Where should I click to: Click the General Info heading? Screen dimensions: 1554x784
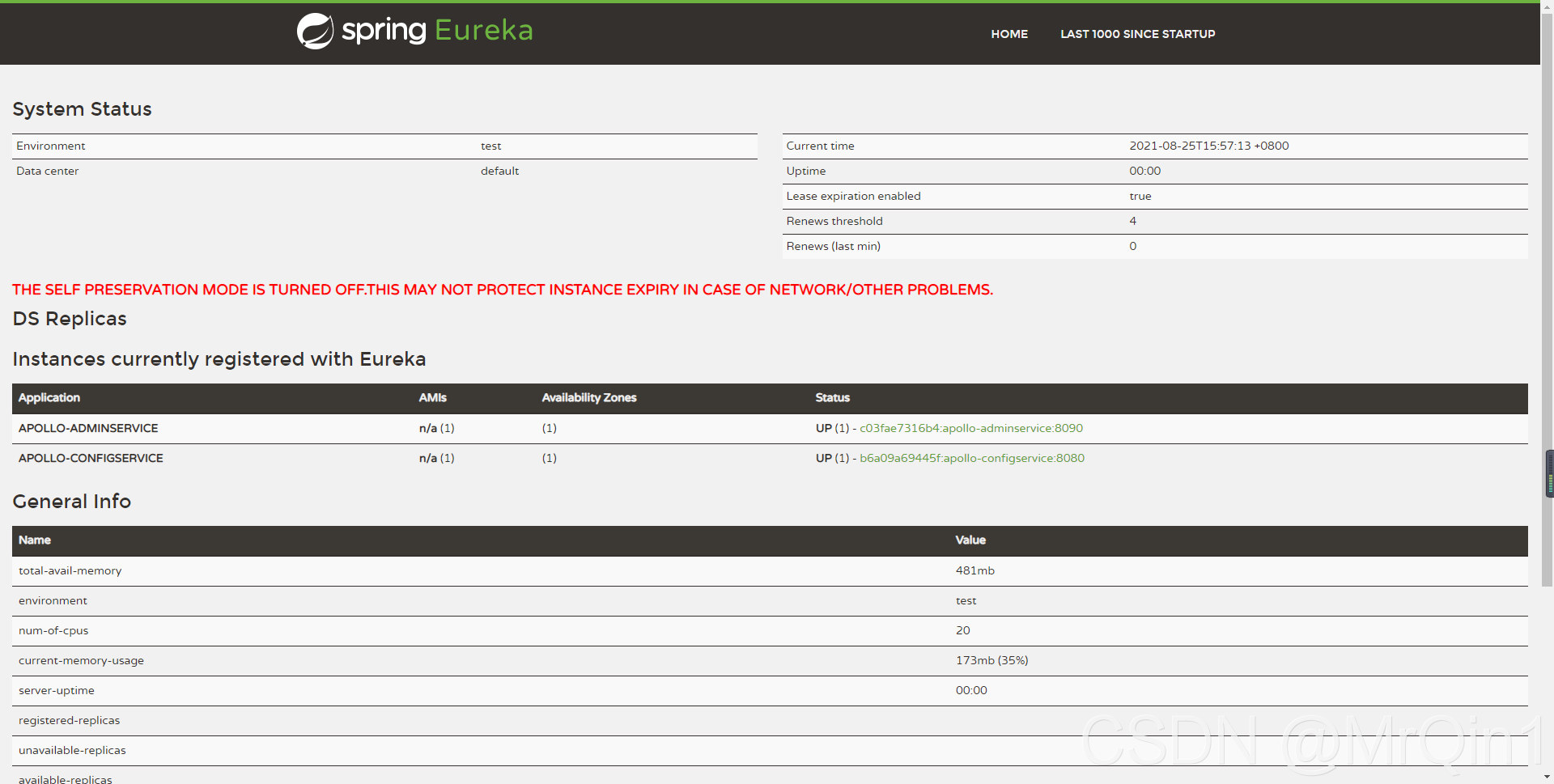(71, 502)
